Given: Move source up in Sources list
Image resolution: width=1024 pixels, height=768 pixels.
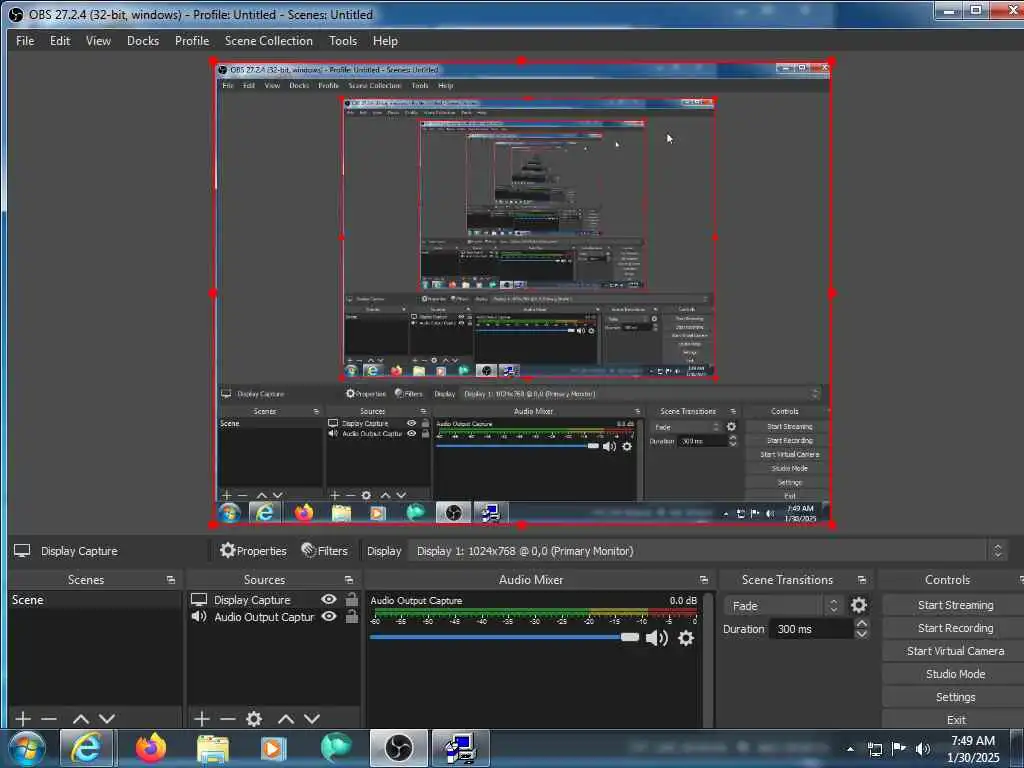Looking at the screenshot, I should click(x=285, y=719).
